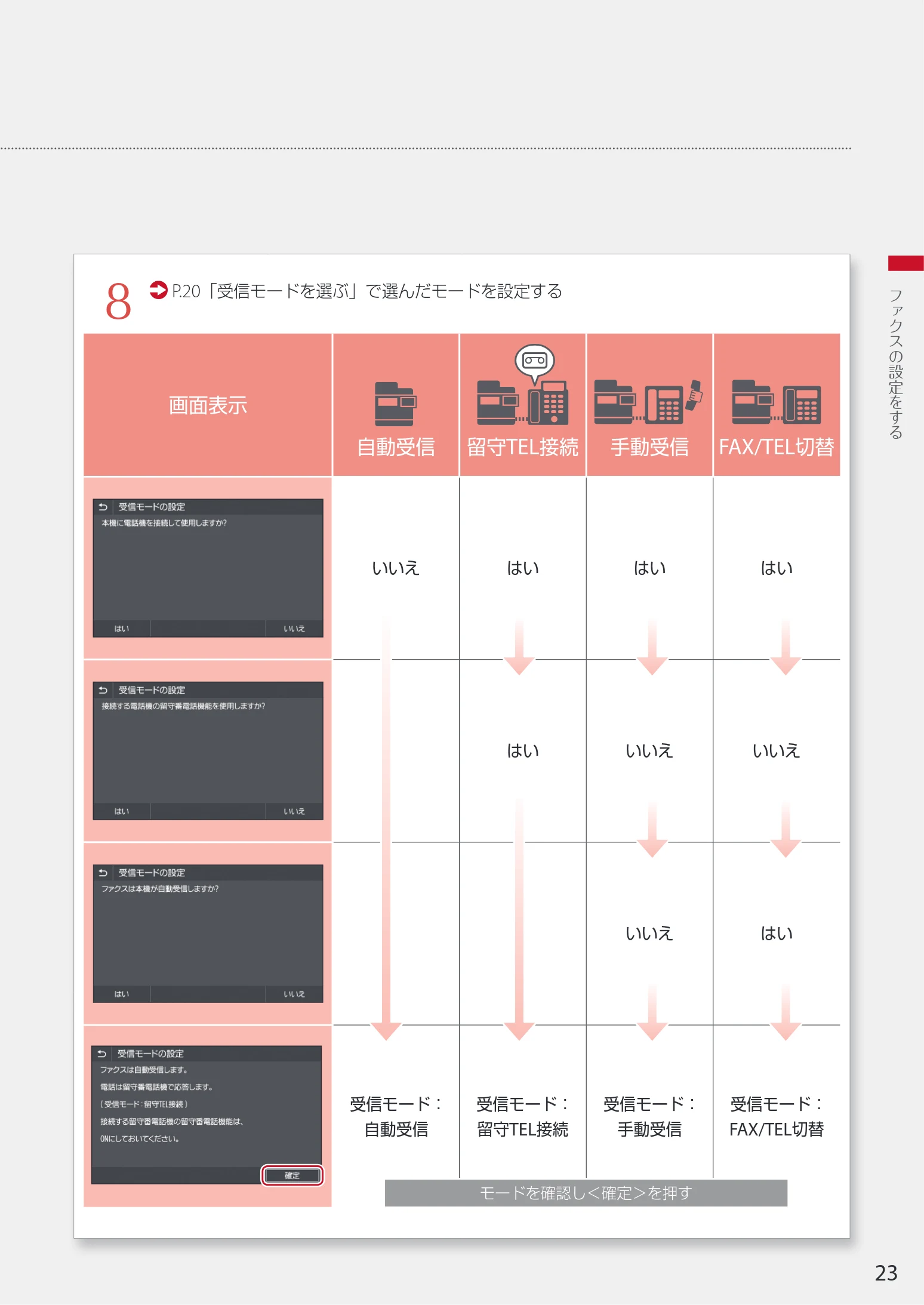Choose はい on the 留守番電話機能を使用しますか? screen
924x1305 pixels.
click(122, 811)
